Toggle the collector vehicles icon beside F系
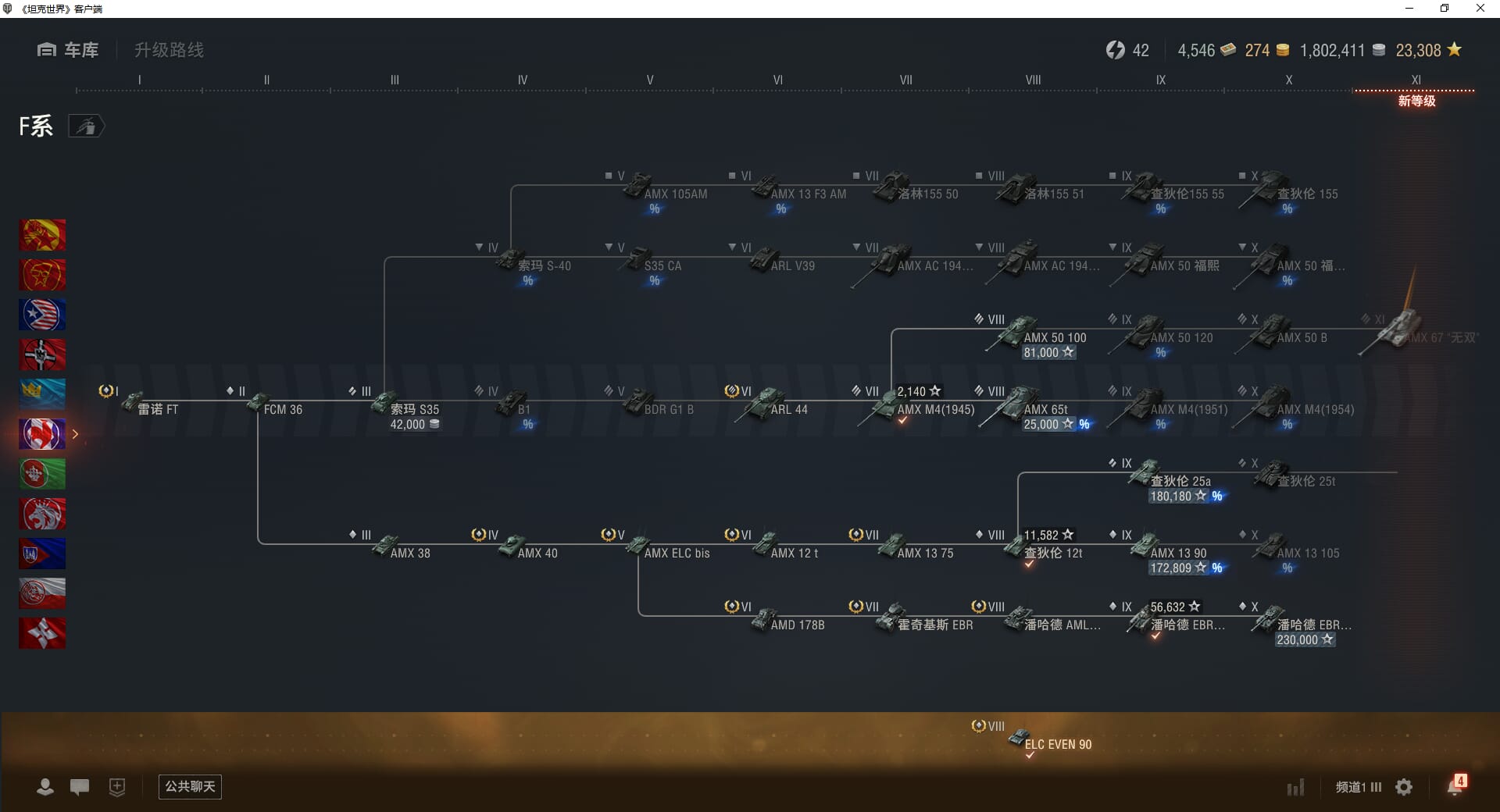Image resolution: width=1500 pixels, height=812 pixels. pyautogui.click(x=86, y=126)
